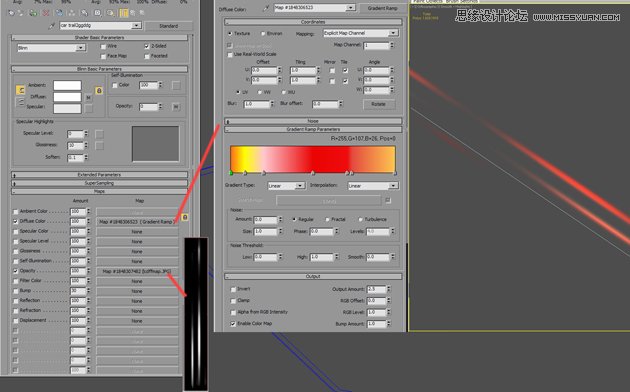Open the Blinn shader type dropdown

[x=52, y=48]
